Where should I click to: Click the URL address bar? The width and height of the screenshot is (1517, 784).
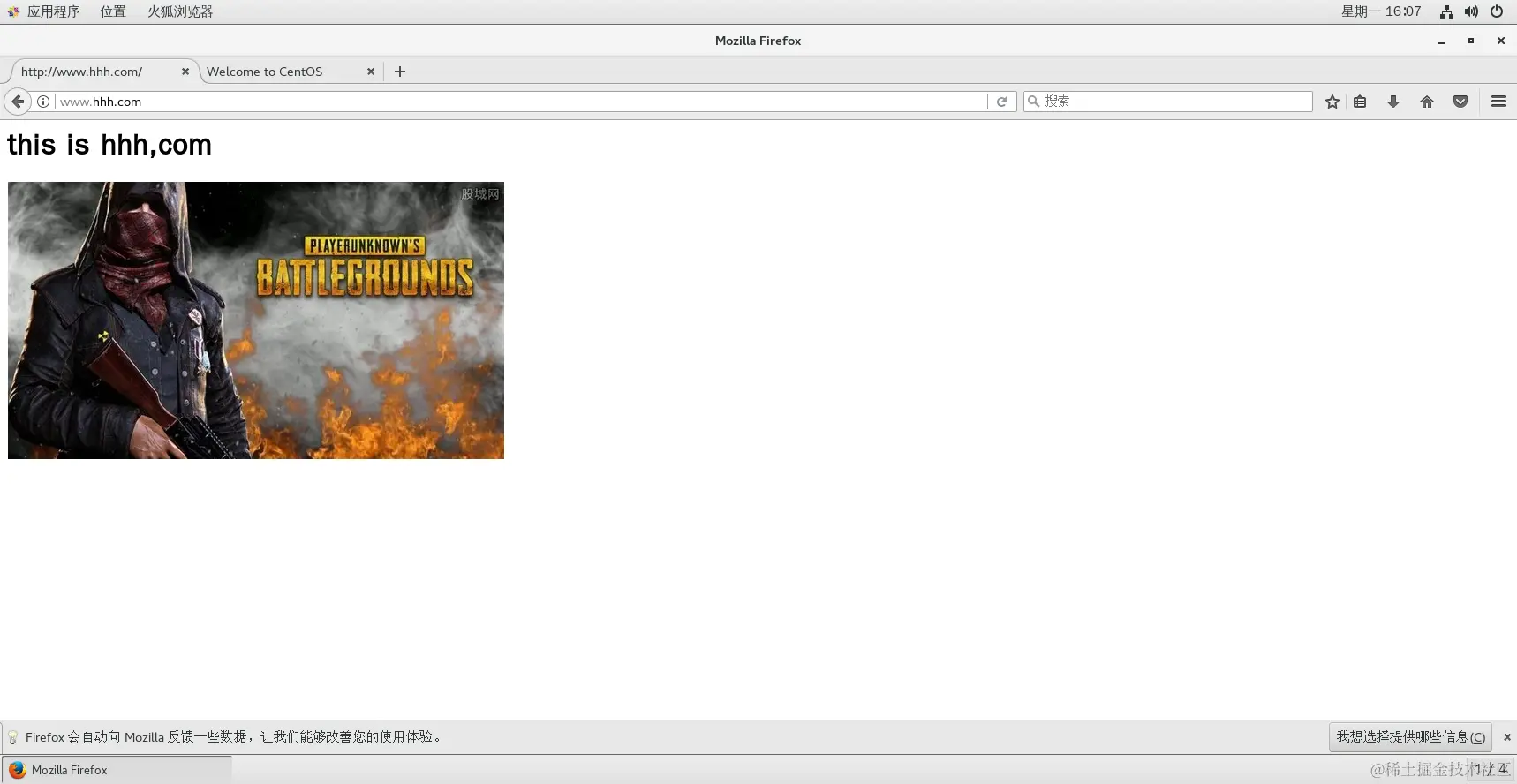(x=521, y=102)
